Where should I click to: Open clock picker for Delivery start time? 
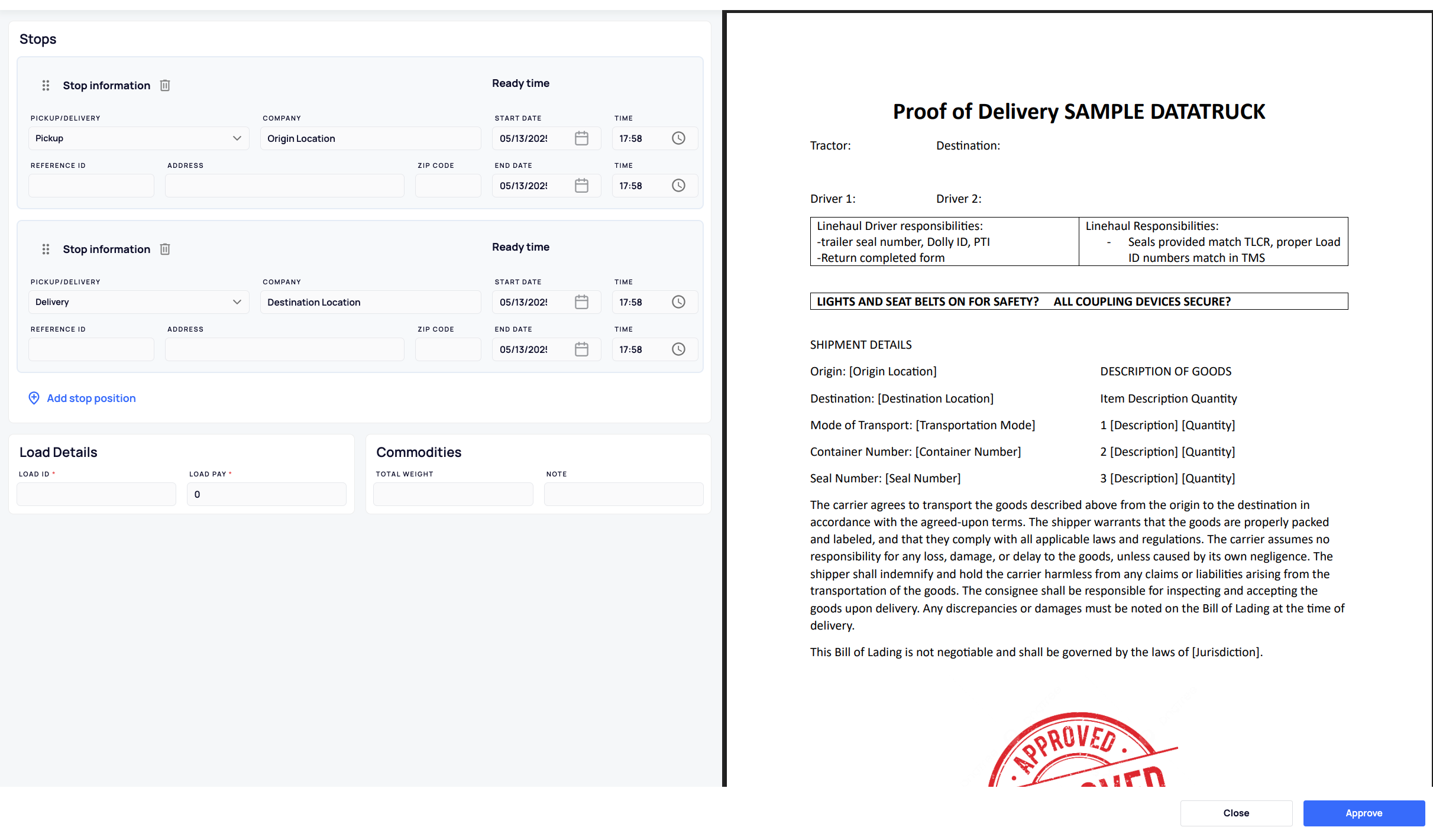pos(678,302)
